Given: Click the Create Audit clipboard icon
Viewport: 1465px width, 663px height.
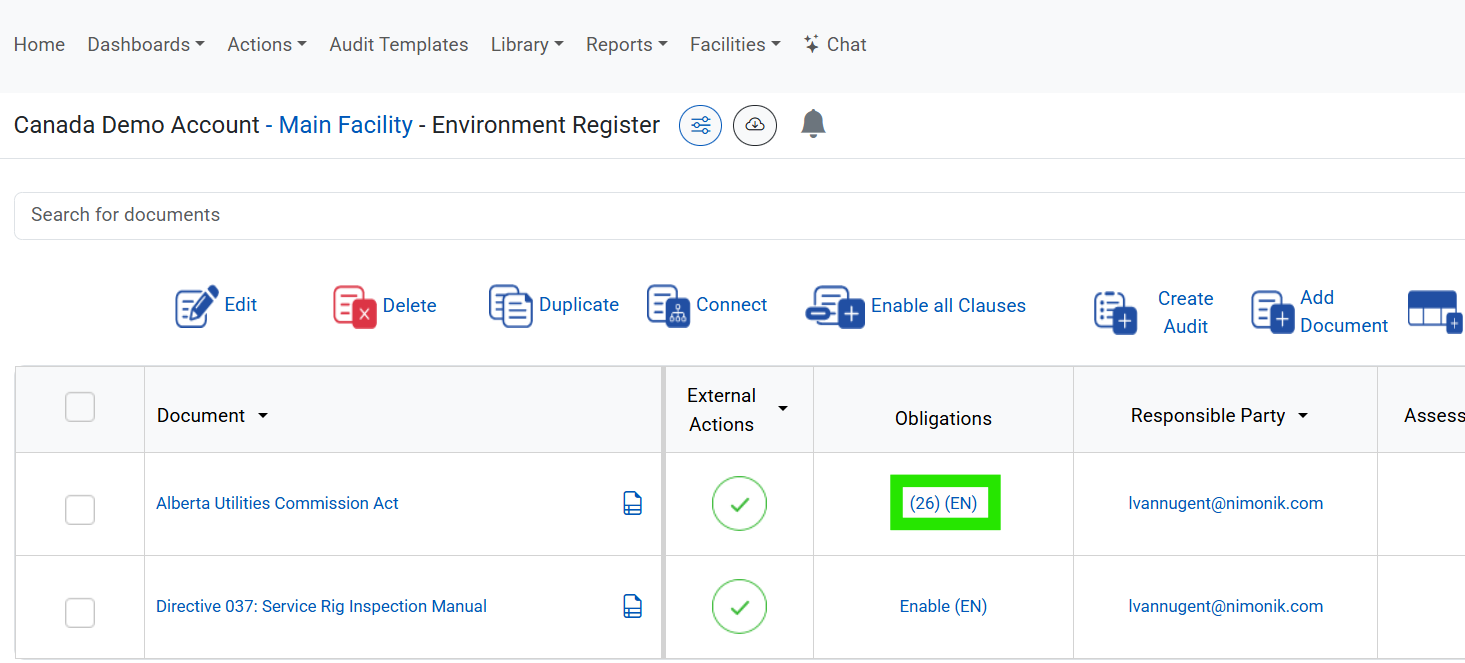Looking at the screenshot, I should 1115,312.
